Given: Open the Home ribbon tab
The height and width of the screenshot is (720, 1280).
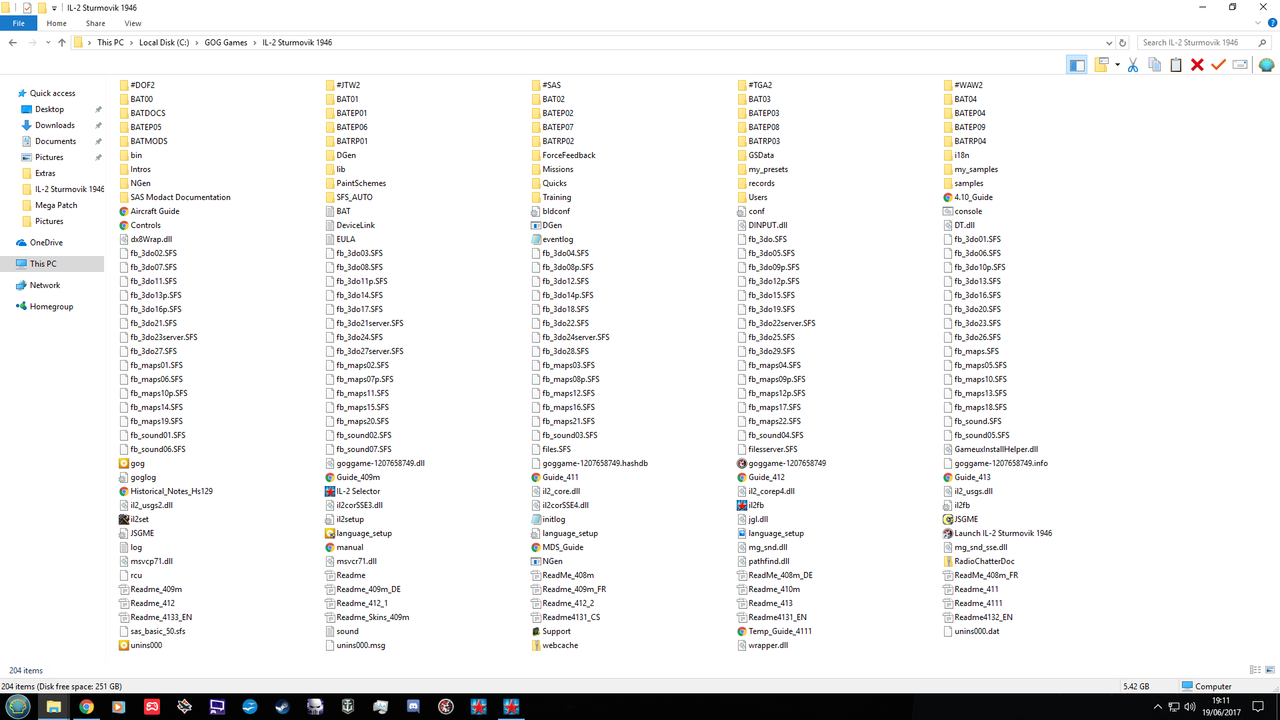Looking at the screenshot, I should pyautogui.click(x=56, y=23).
